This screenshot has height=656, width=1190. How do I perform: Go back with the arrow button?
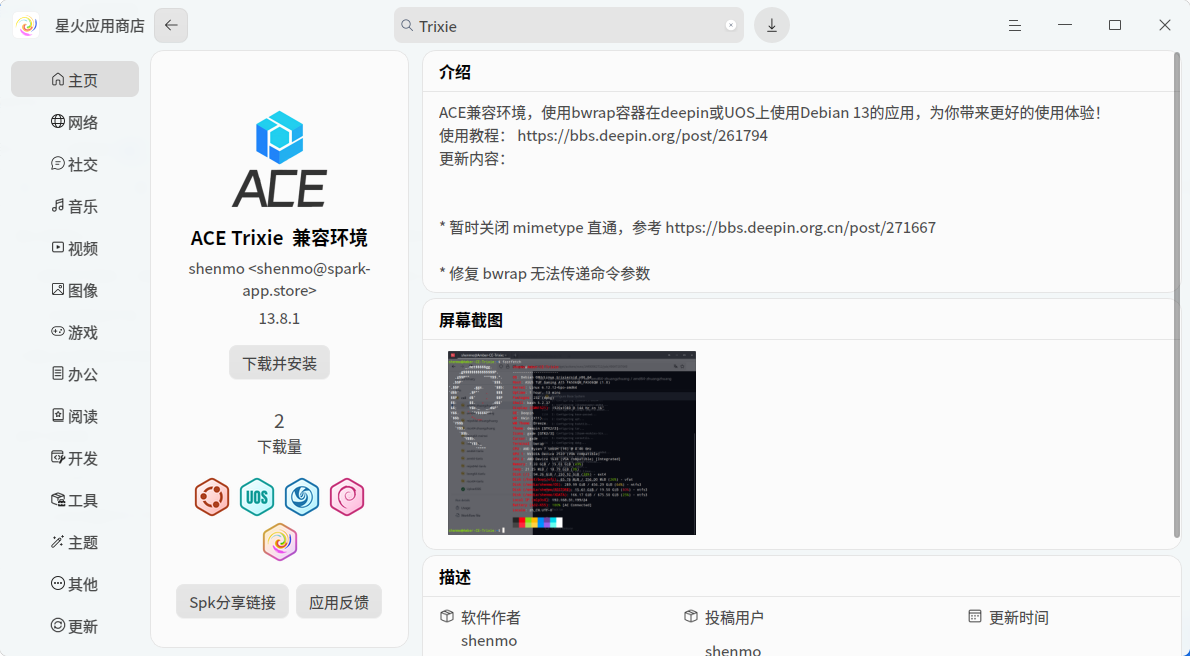[171, 25]
